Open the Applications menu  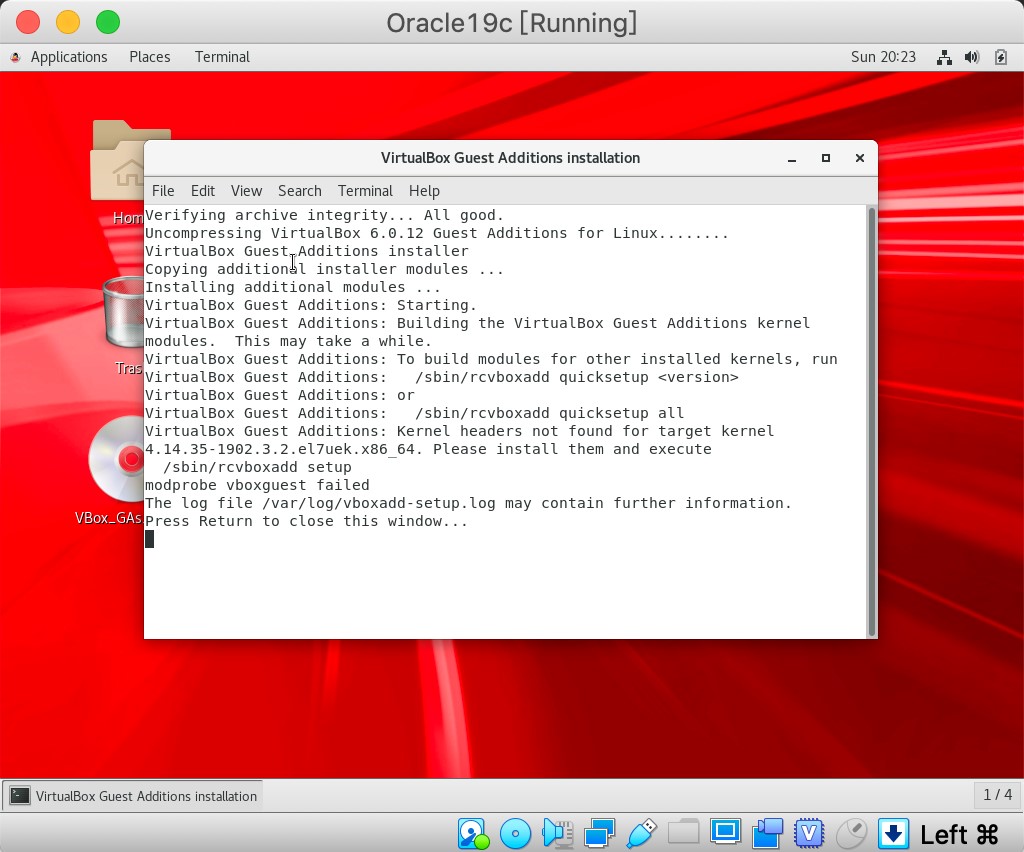69,57
